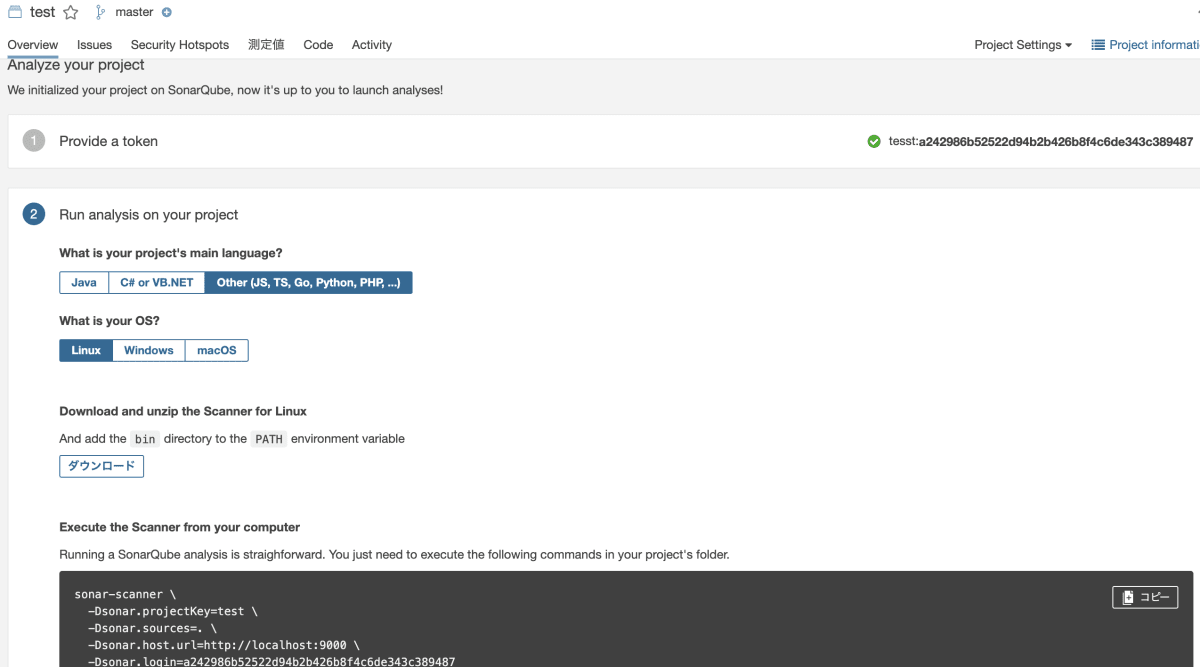The width and height of the screenshot is (1200, 667).
Task: Click the list icon in Project information
Action: pyautogui.click(x=1098, y=45)
